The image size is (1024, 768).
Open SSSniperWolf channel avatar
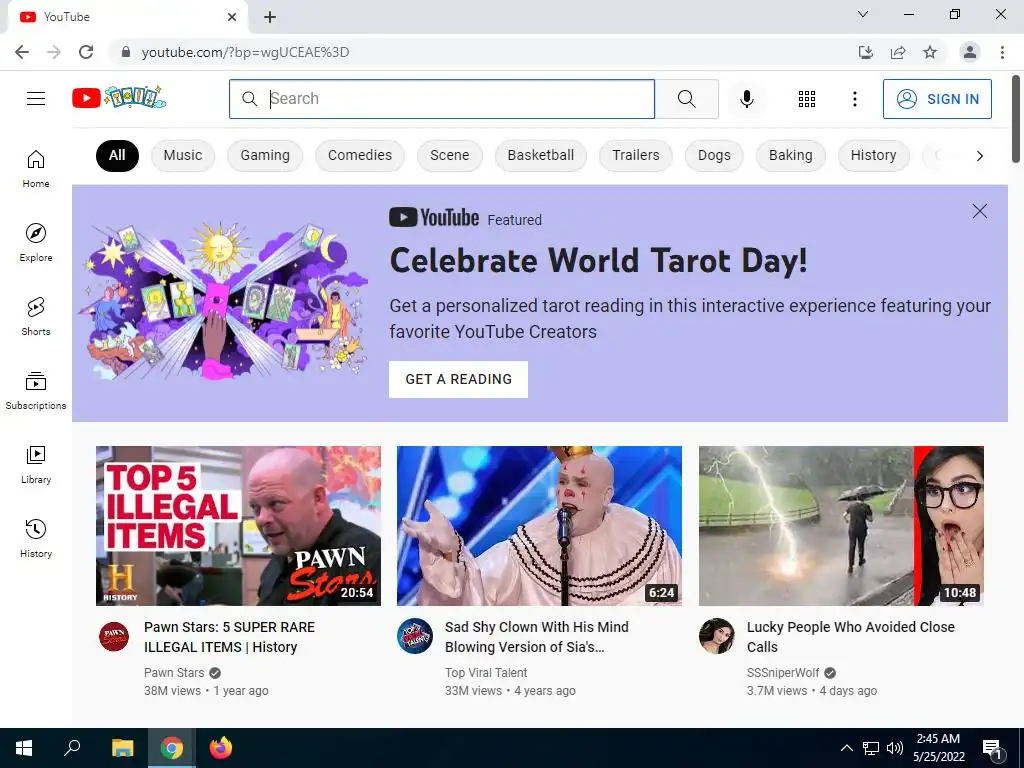pos(717,636)
